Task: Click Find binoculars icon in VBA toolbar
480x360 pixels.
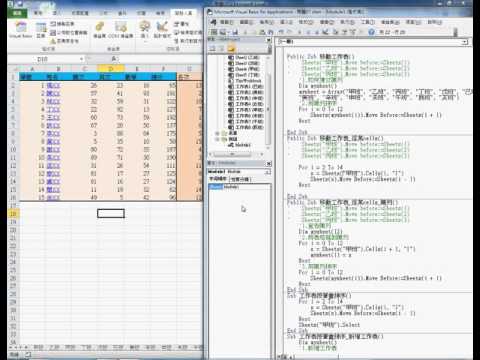Action: 271,32
